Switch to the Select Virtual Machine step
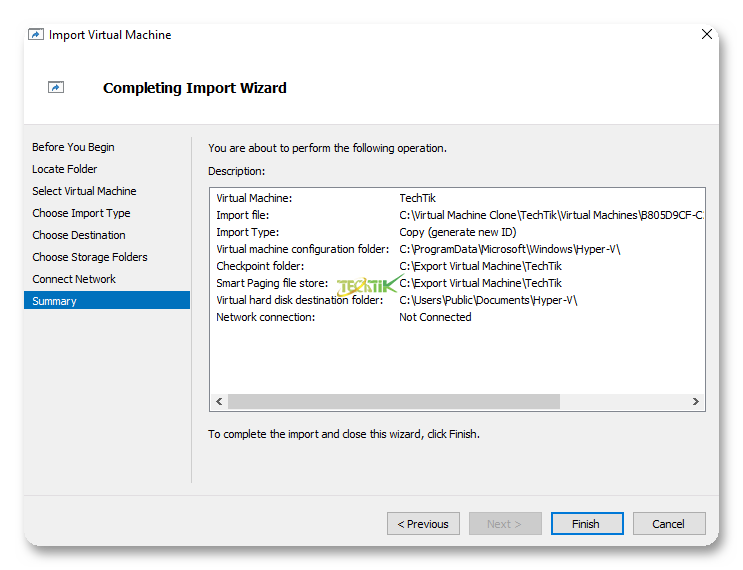 [84, 191]
